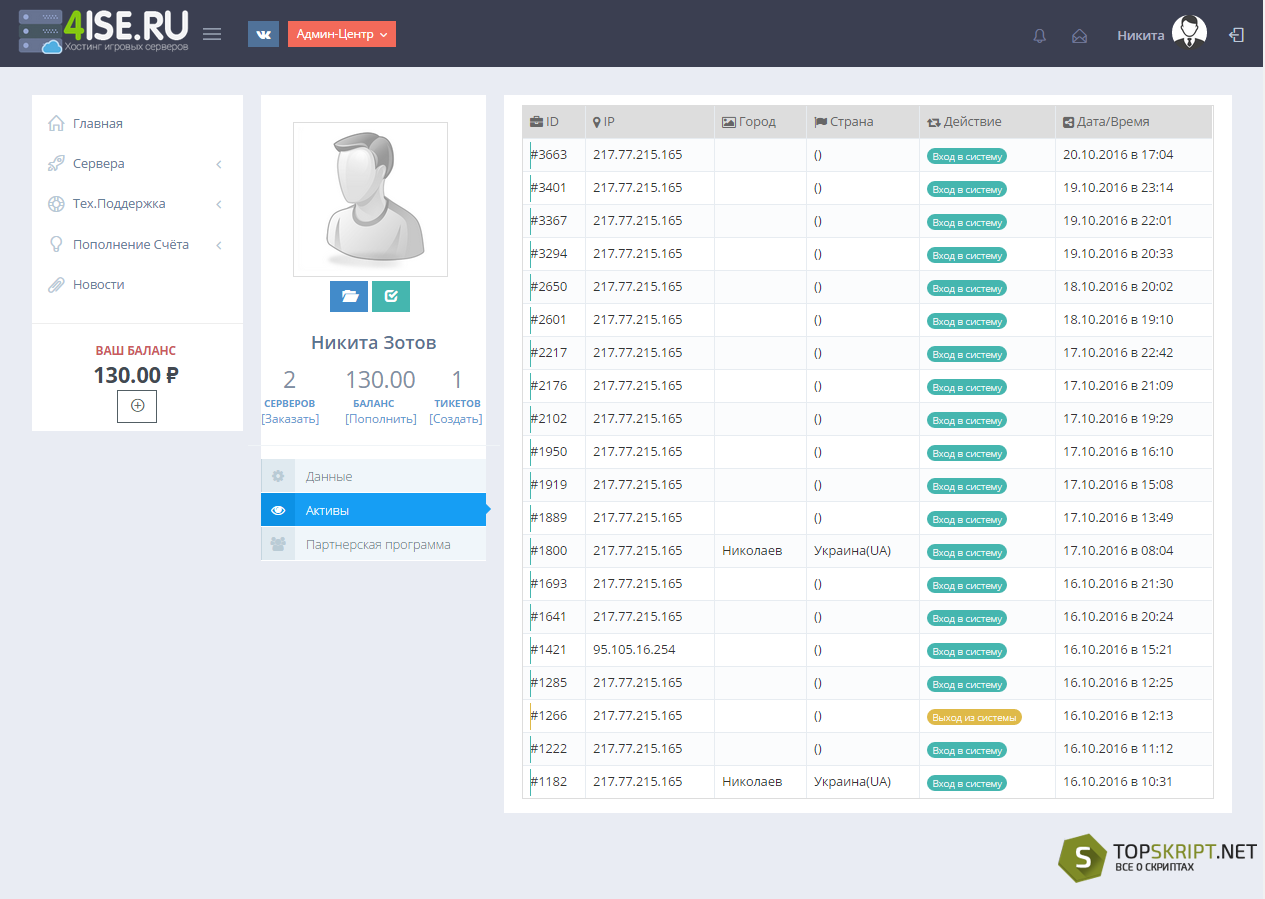1265x899 pixels.
Task: Click the [Заказать] servers link
Action: (290, 419)
